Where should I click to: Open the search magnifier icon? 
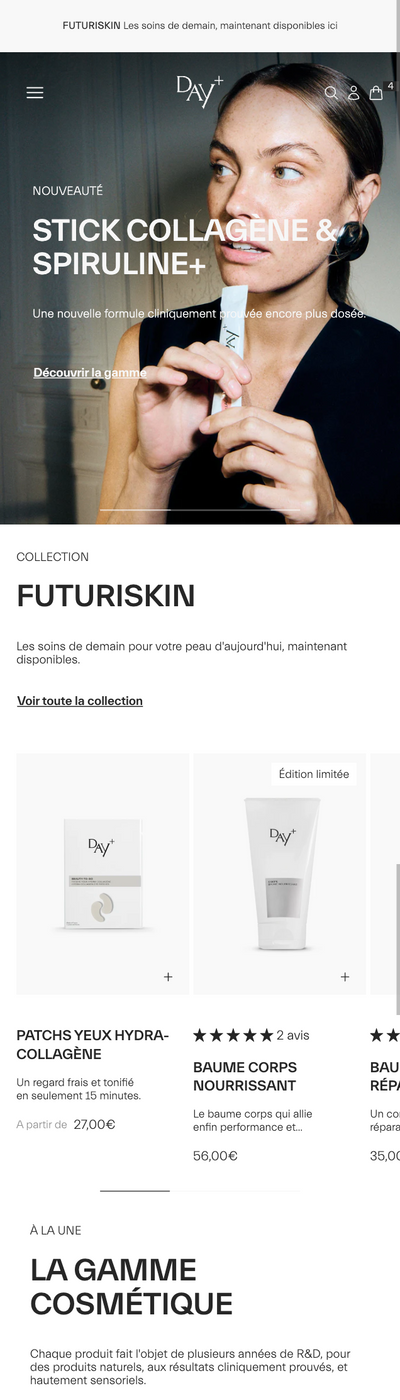point(331,93)
